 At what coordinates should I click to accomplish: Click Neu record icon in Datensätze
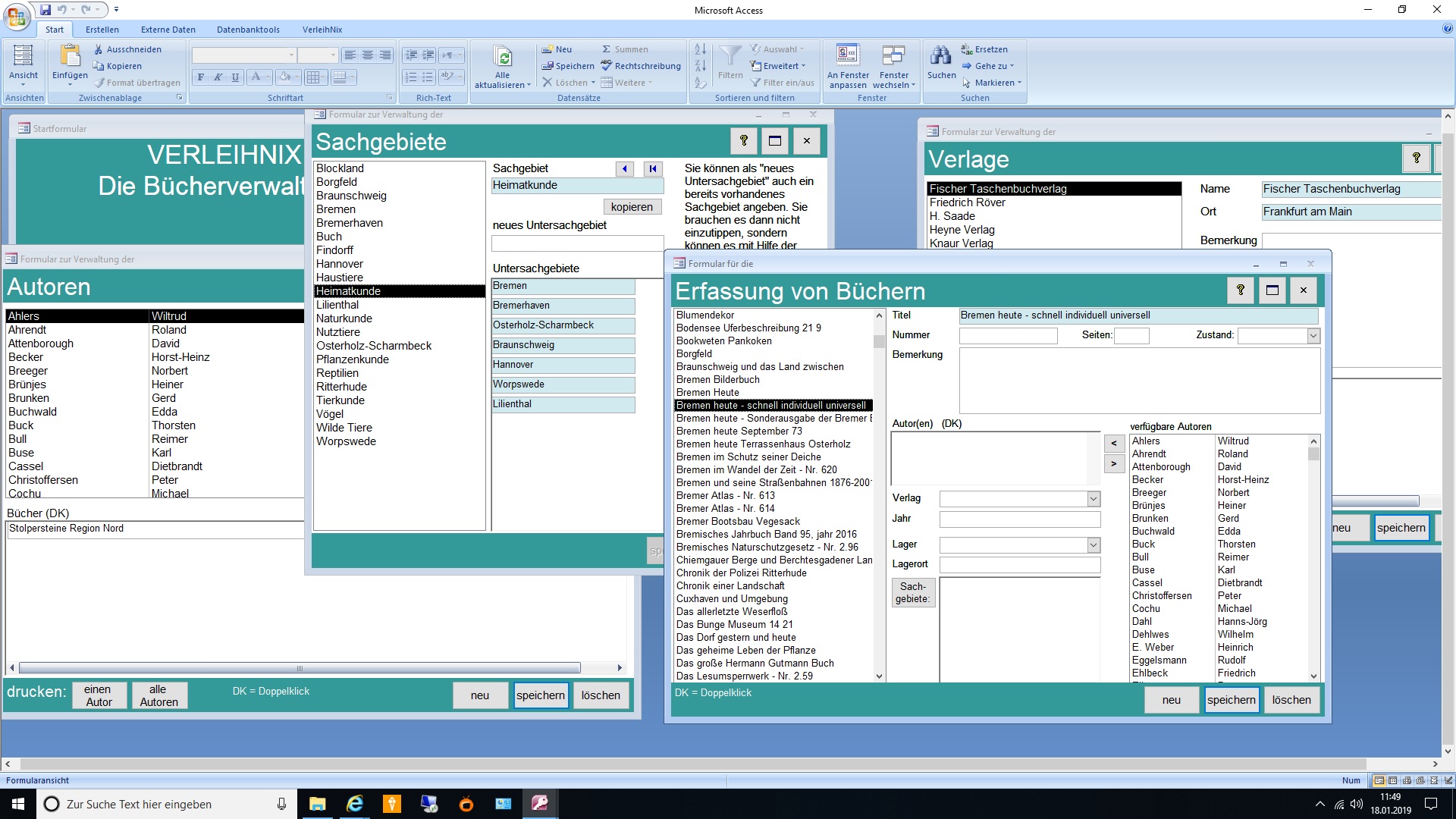click(x=547, y=49)
